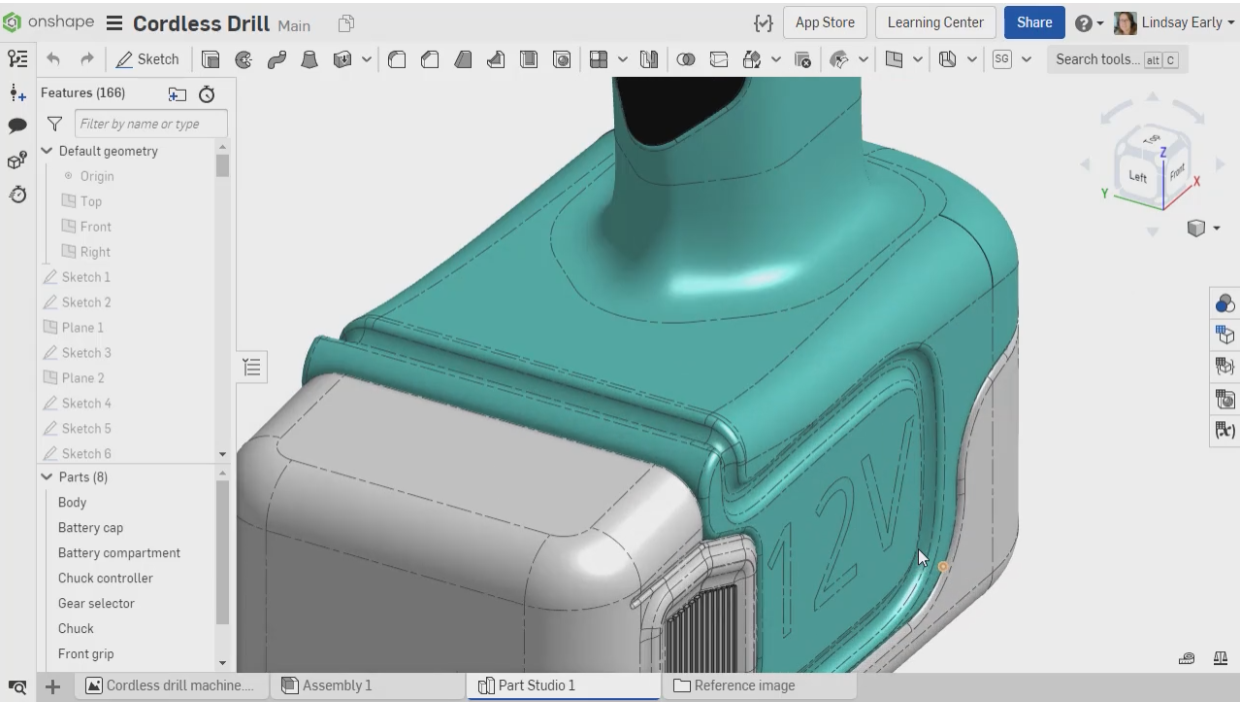Select the Transform tool icon
The width and height of the screenshot is (1241, 703).
pyautogui.click(x=751, y=59)
